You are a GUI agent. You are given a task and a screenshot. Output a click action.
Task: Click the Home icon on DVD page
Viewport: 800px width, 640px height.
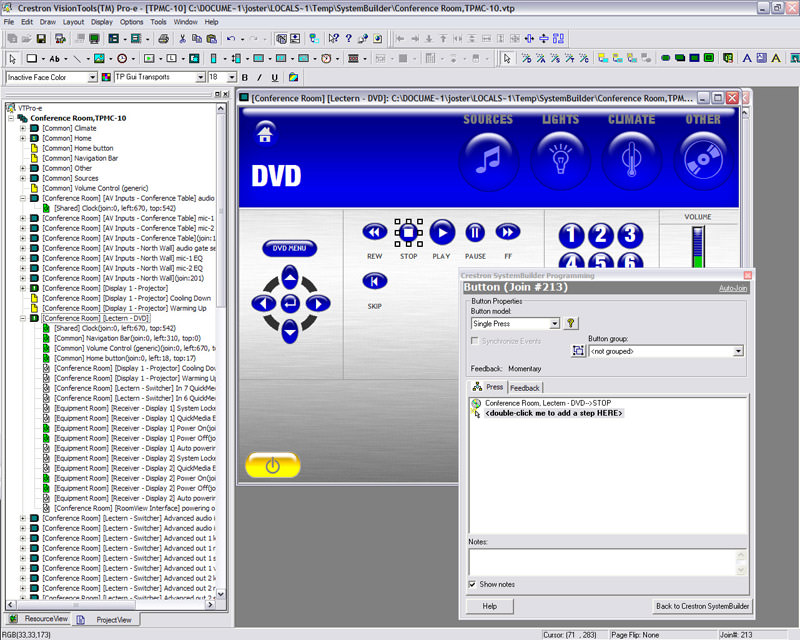265,134
